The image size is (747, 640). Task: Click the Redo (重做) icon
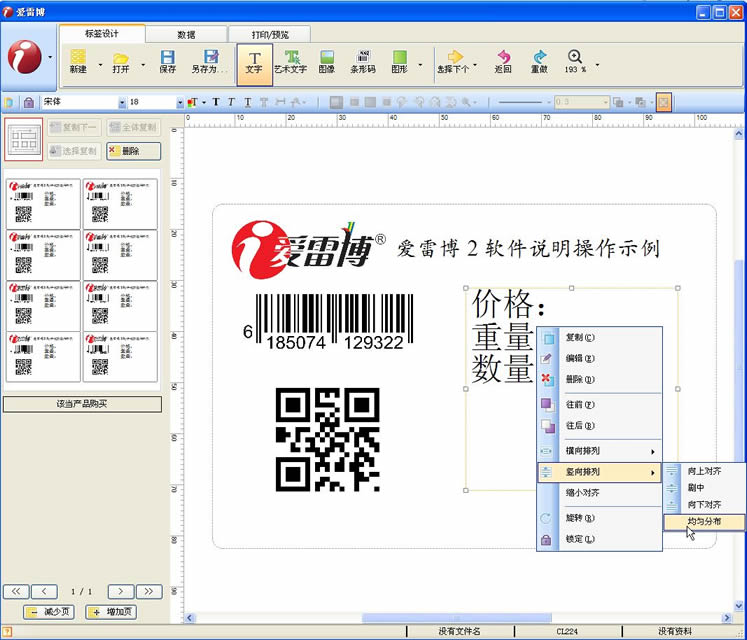[539, 56]
